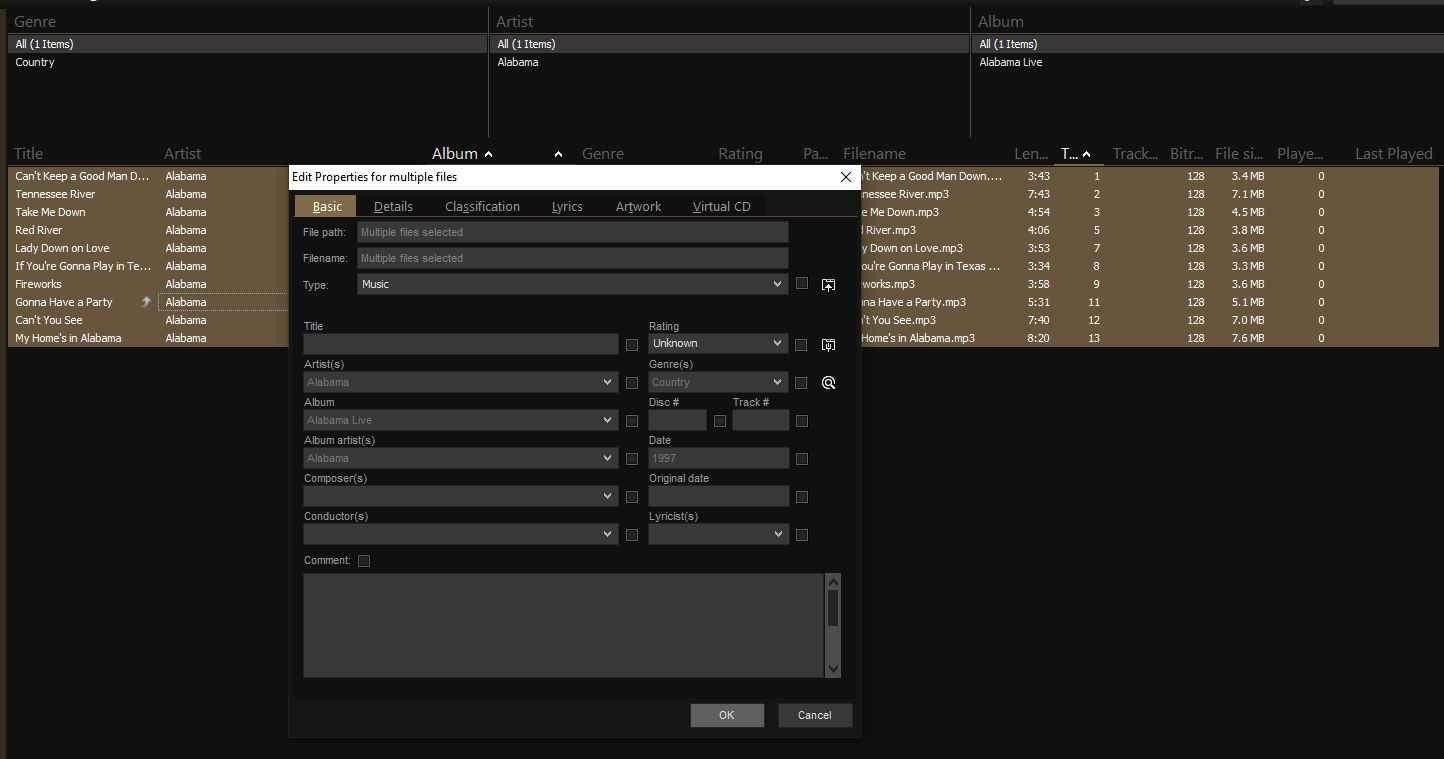Click the File size column header
Viewport: 1444px width, 759px height.
pos(1240,153)
